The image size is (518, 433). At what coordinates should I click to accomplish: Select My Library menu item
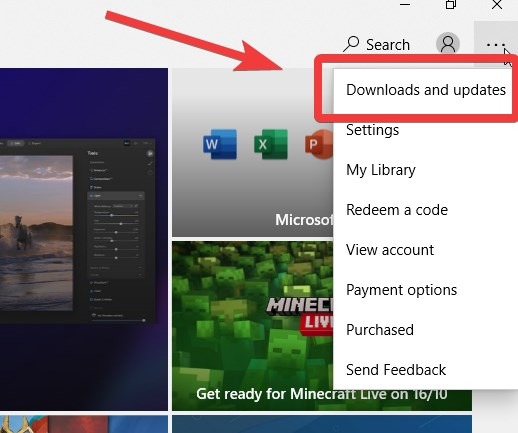click(425, 170)
